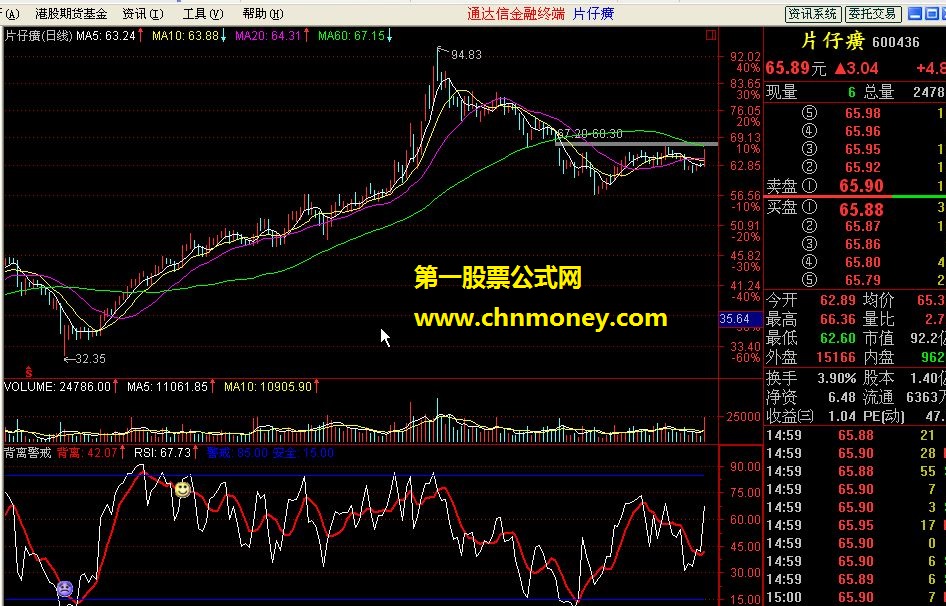Click the volume MA5: 11061.85 label
946x606 pixels.
click(167, 386)
